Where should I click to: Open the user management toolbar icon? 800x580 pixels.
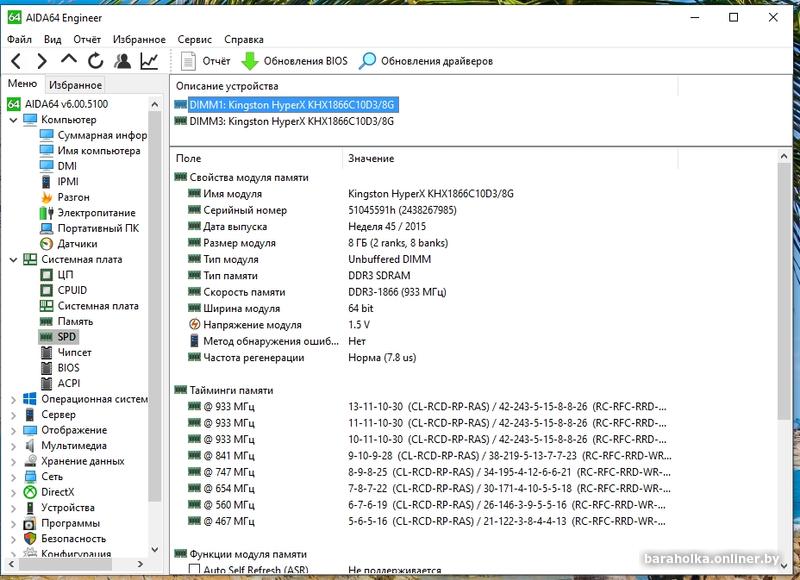(122, 61)
